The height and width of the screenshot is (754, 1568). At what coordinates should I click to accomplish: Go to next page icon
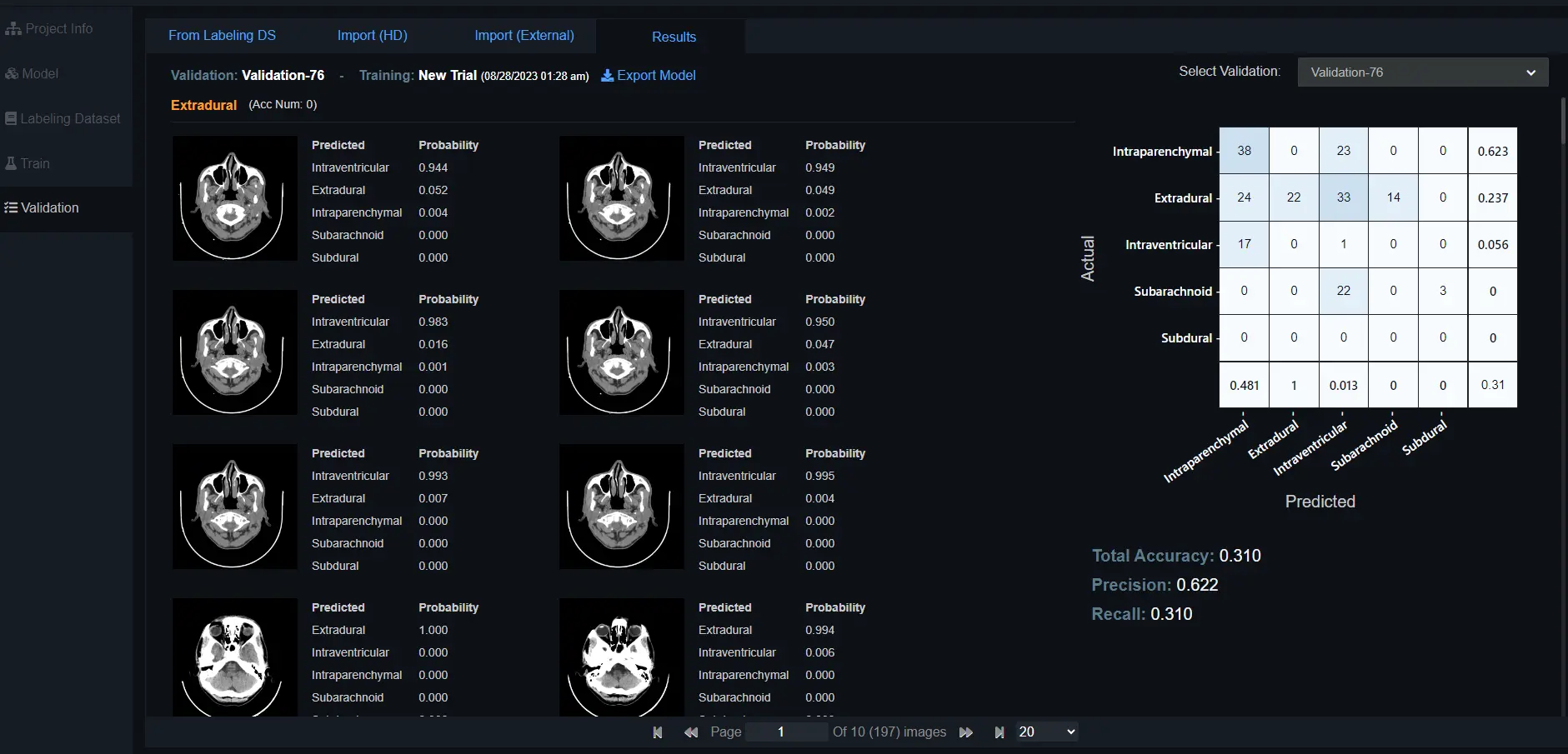(966, 732)
